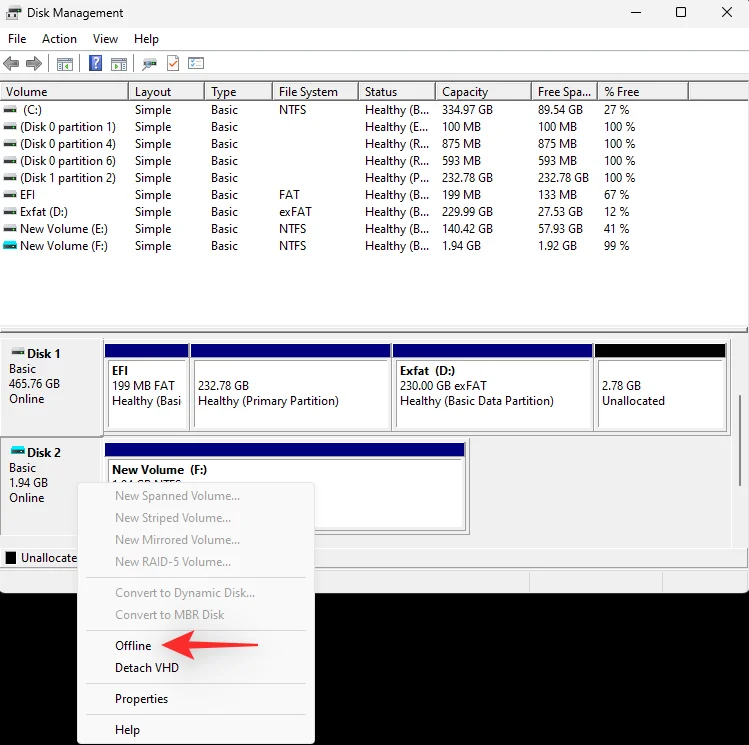Screen dimensions: 749x745
Task: Select the EFI 199 MB FAT partition block
Action: point(147,387)
